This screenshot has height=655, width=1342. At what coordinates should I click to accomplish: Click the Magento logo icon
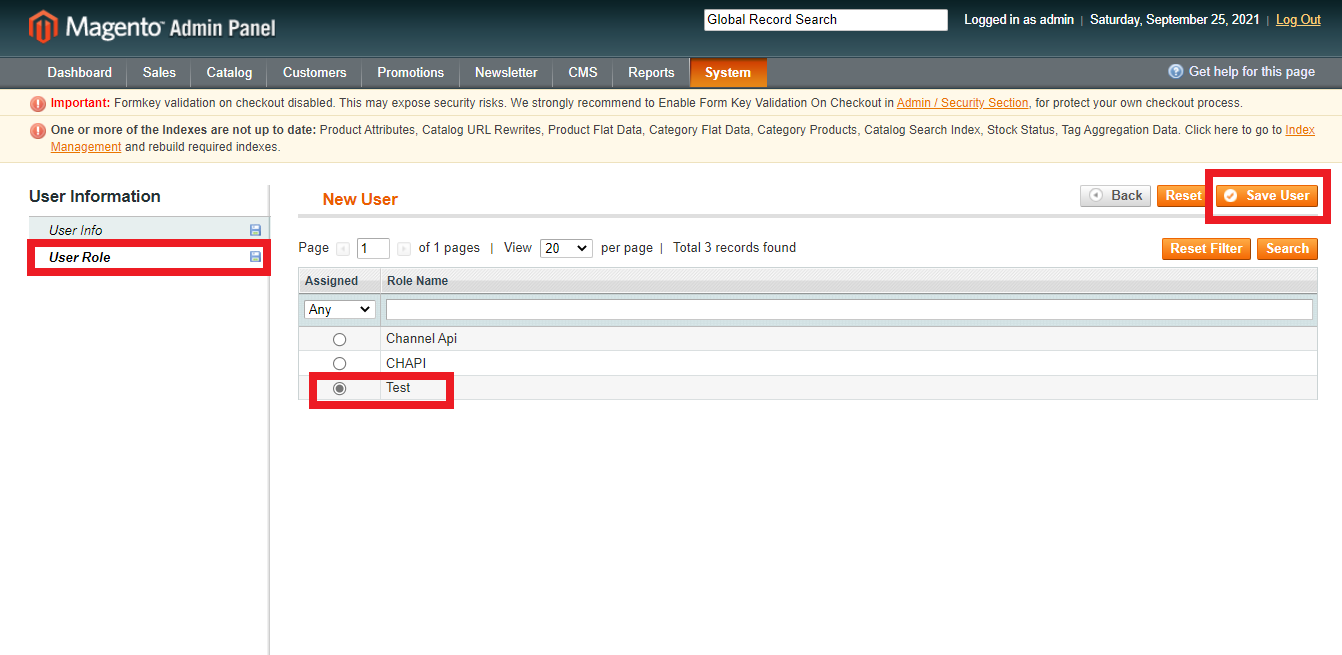pos(43,27)
